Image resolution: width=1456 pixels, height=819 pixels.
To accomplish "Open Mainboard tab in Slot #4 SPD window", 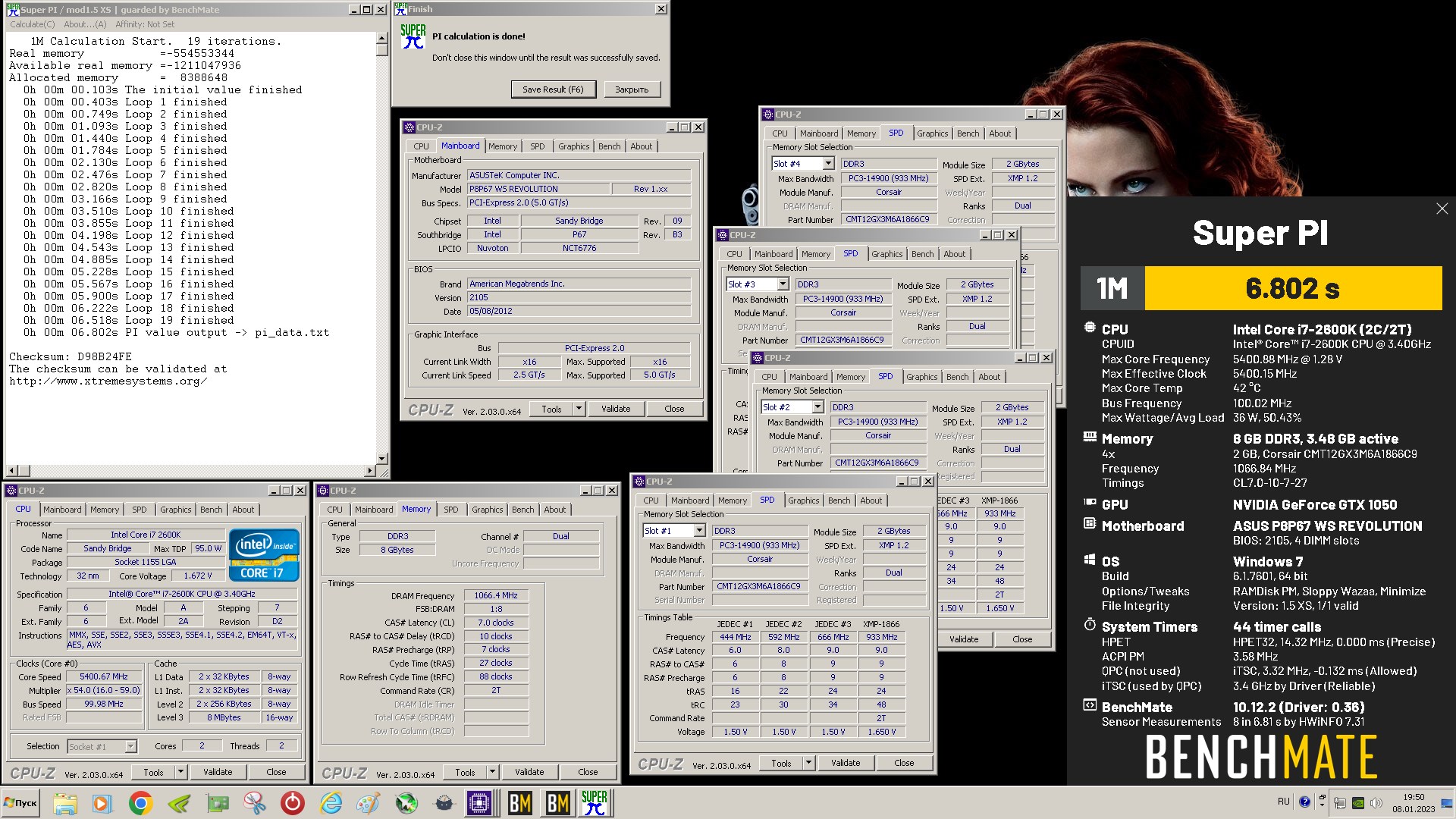I will point(819,133).
